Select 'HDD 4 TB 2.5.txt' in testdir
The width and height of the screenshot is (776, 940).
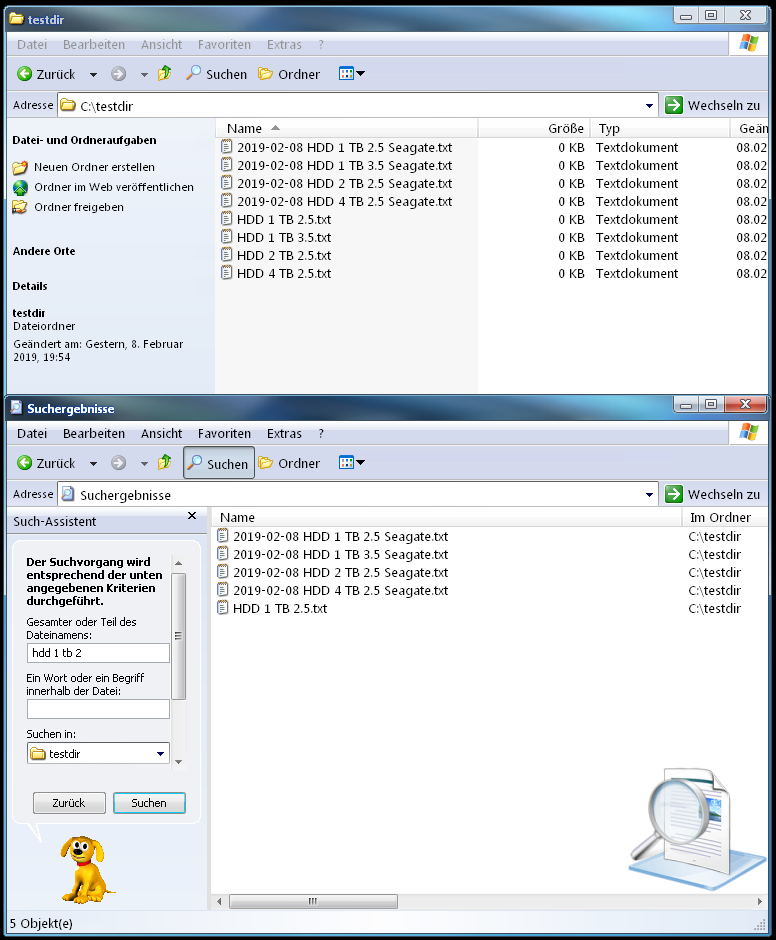pyautogui.click(x=284, y=273)
